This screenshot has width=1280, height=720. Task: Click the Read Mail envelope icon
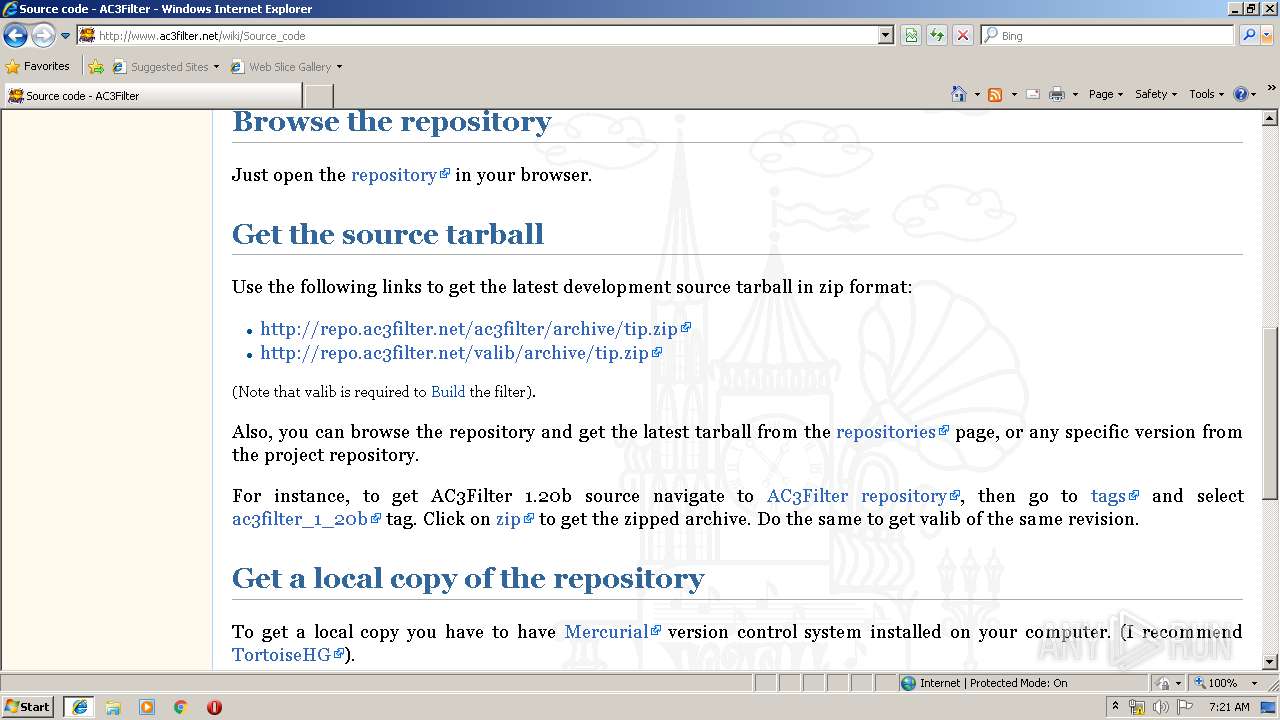point(1033,94)
